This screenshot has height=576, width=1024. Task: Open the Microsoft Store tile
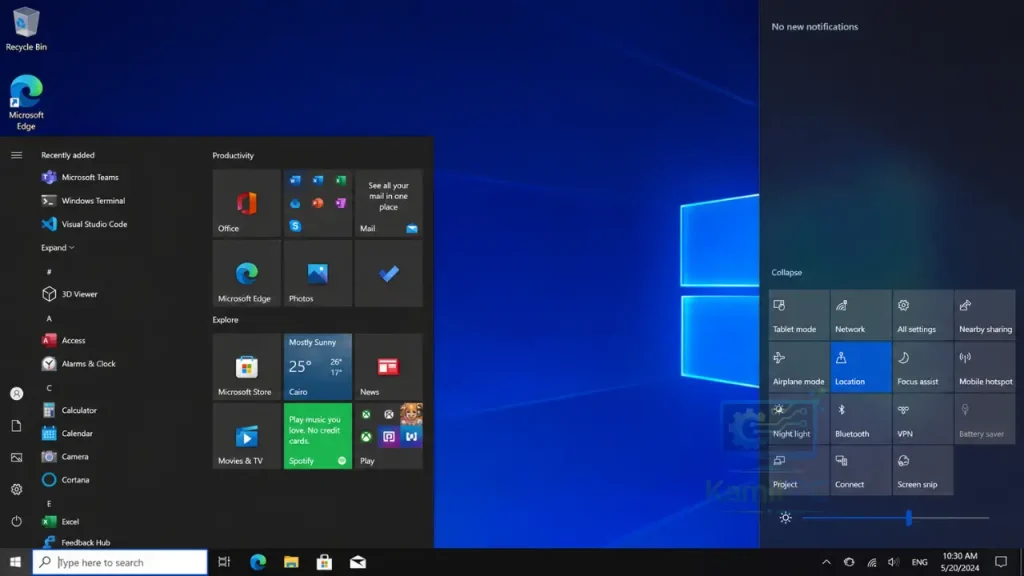[246, 367]
